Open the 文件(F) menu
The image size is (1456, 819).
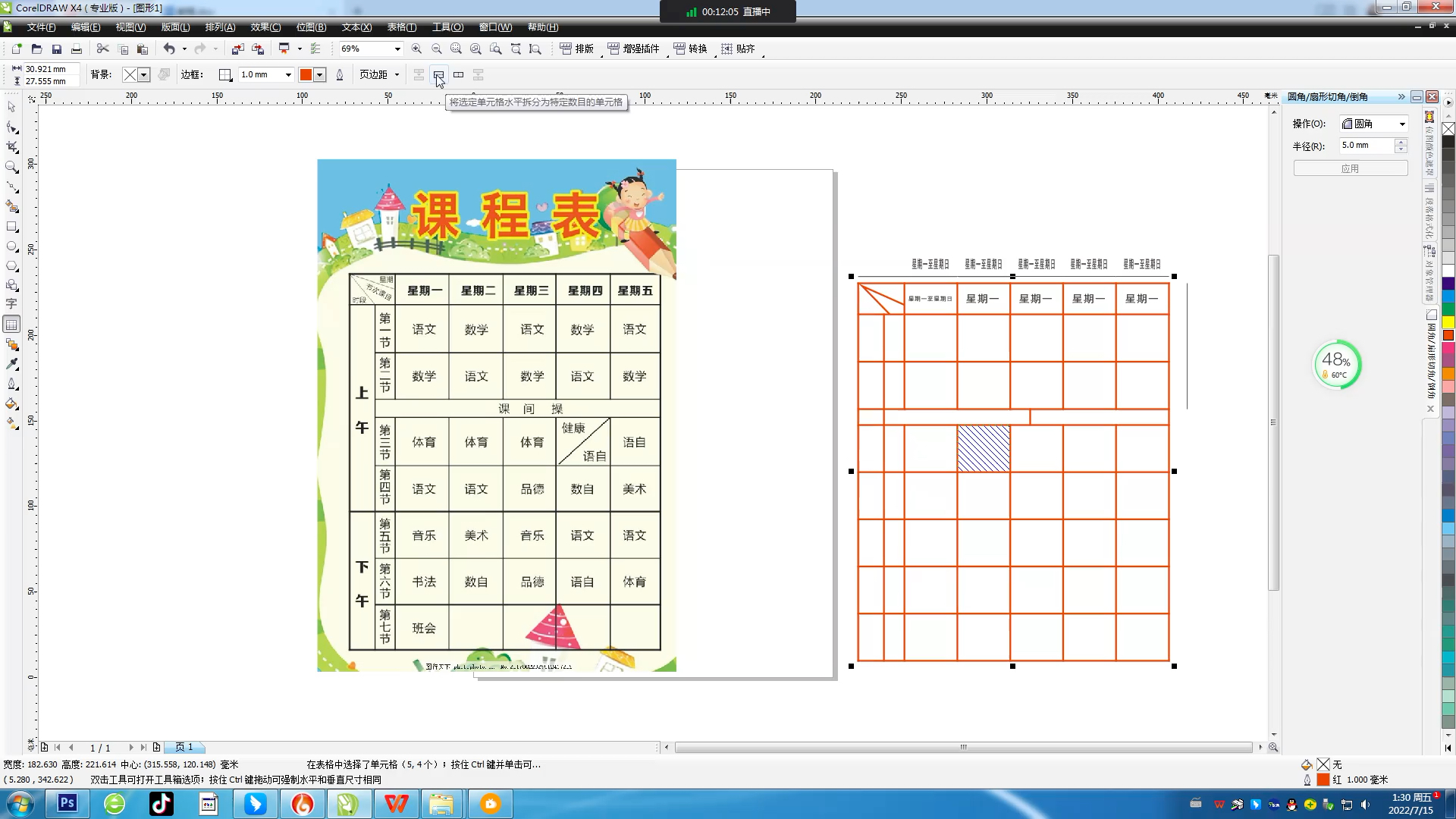pyautogui.click(x=41, y=27)
